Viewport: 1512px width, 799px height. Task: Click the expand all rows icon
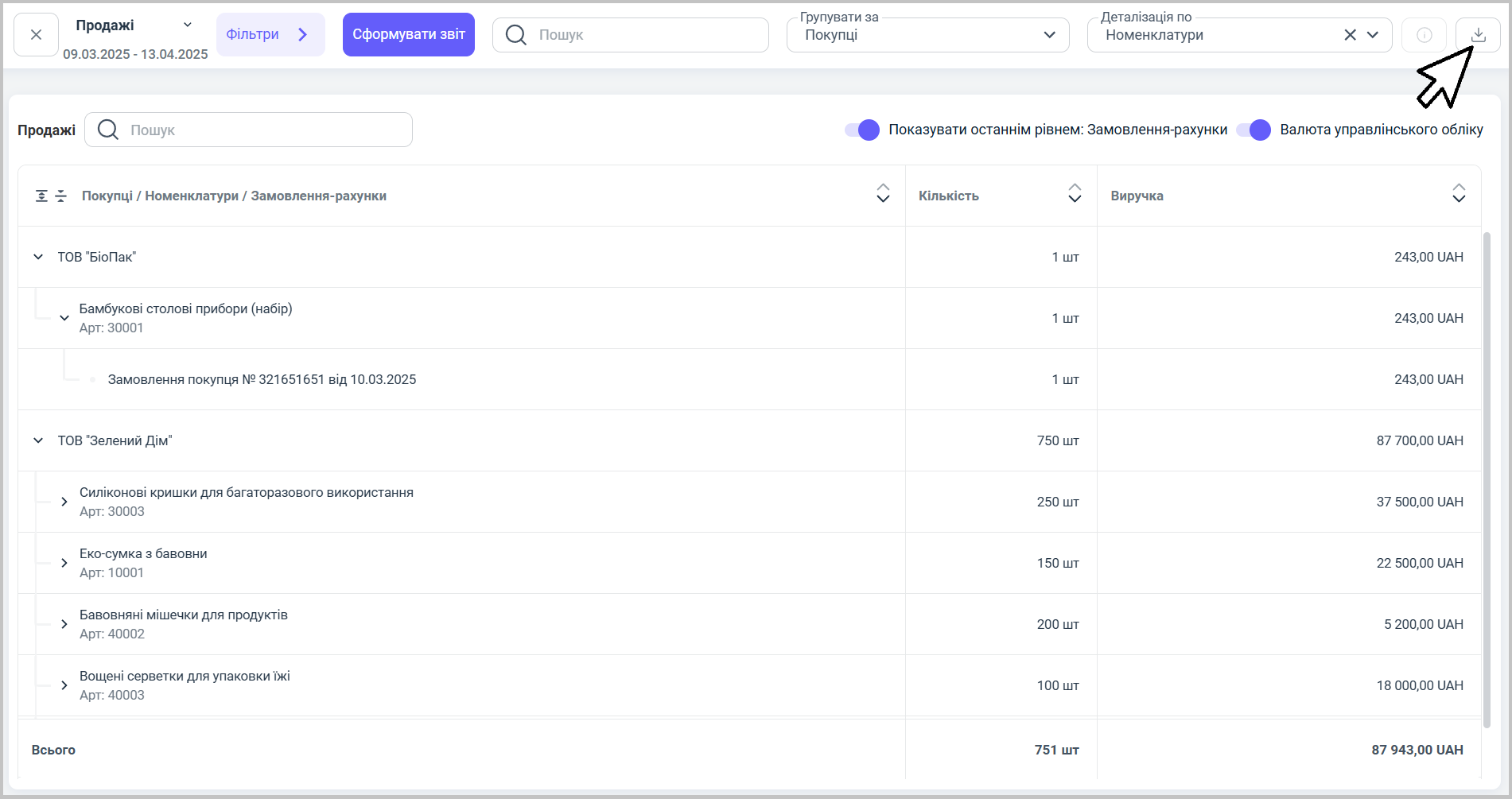41,196
